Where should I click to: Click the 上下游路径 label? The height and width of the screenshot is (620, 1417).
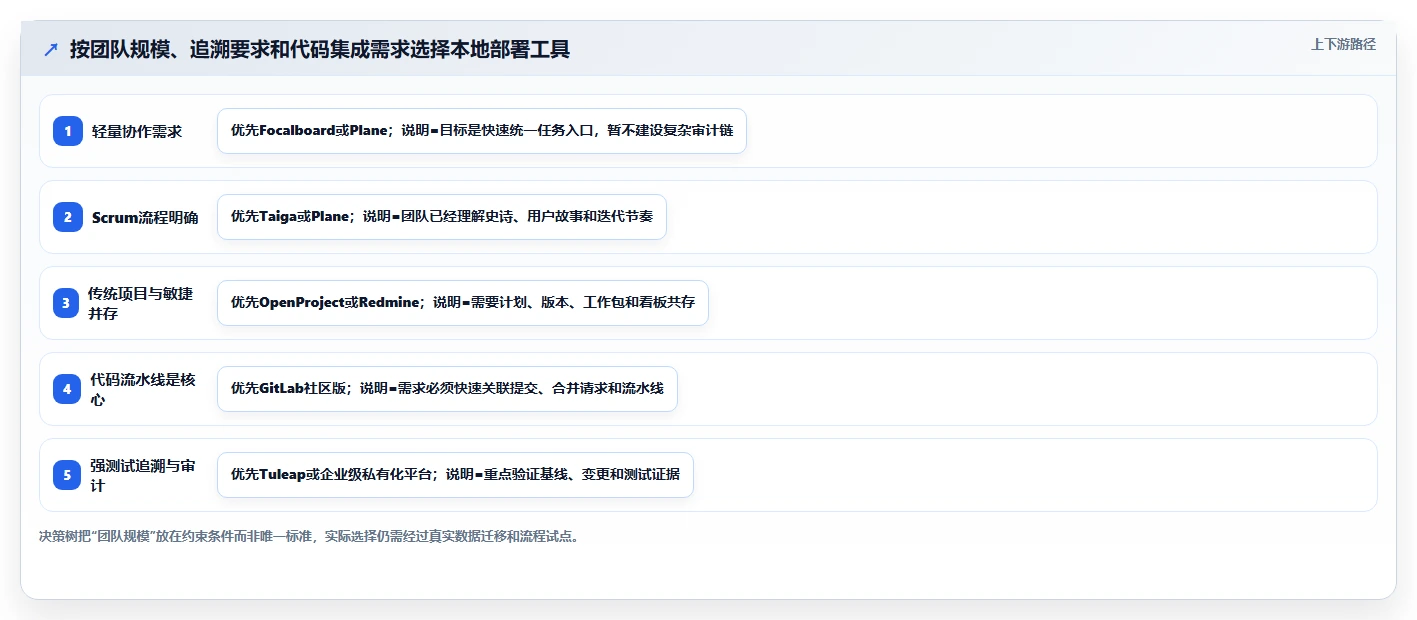click(x=1343, y=44)
